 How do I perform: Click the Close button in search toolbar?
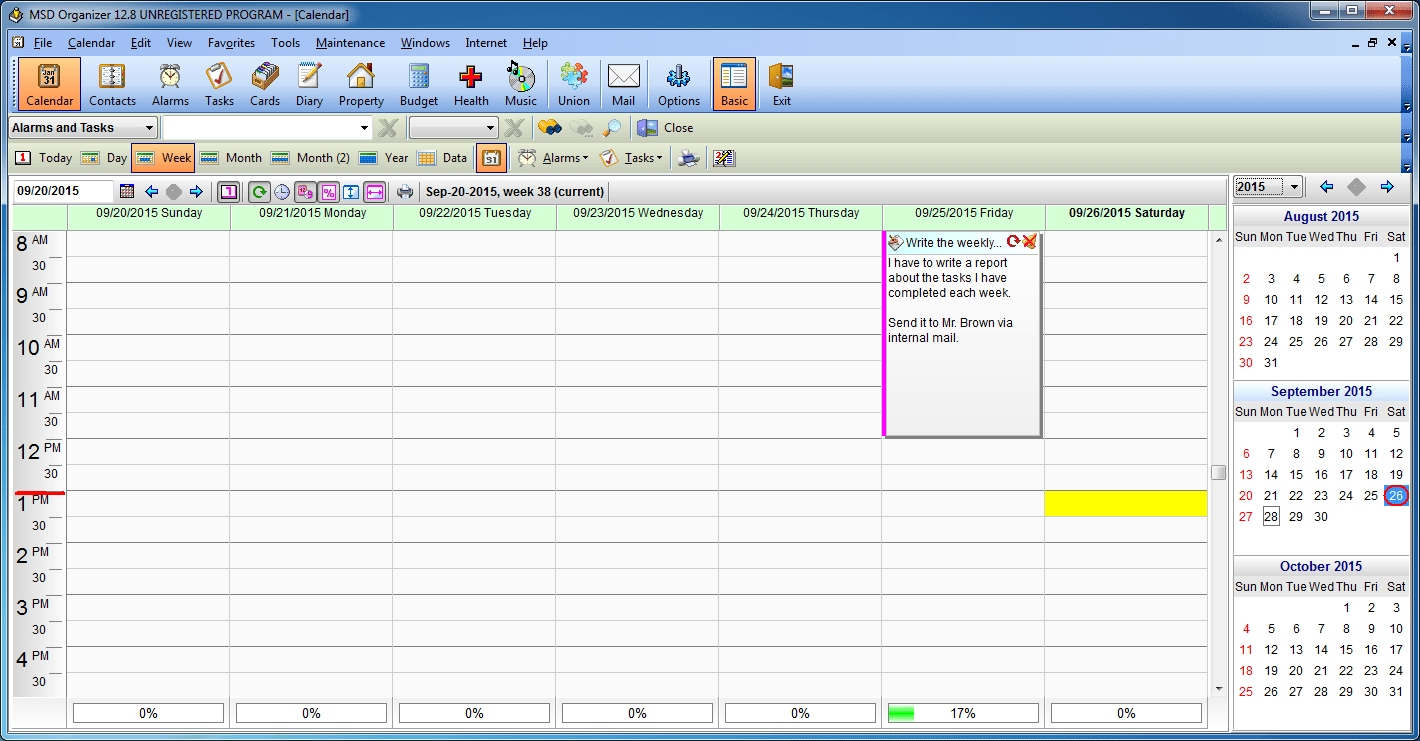tap(666, 128)
